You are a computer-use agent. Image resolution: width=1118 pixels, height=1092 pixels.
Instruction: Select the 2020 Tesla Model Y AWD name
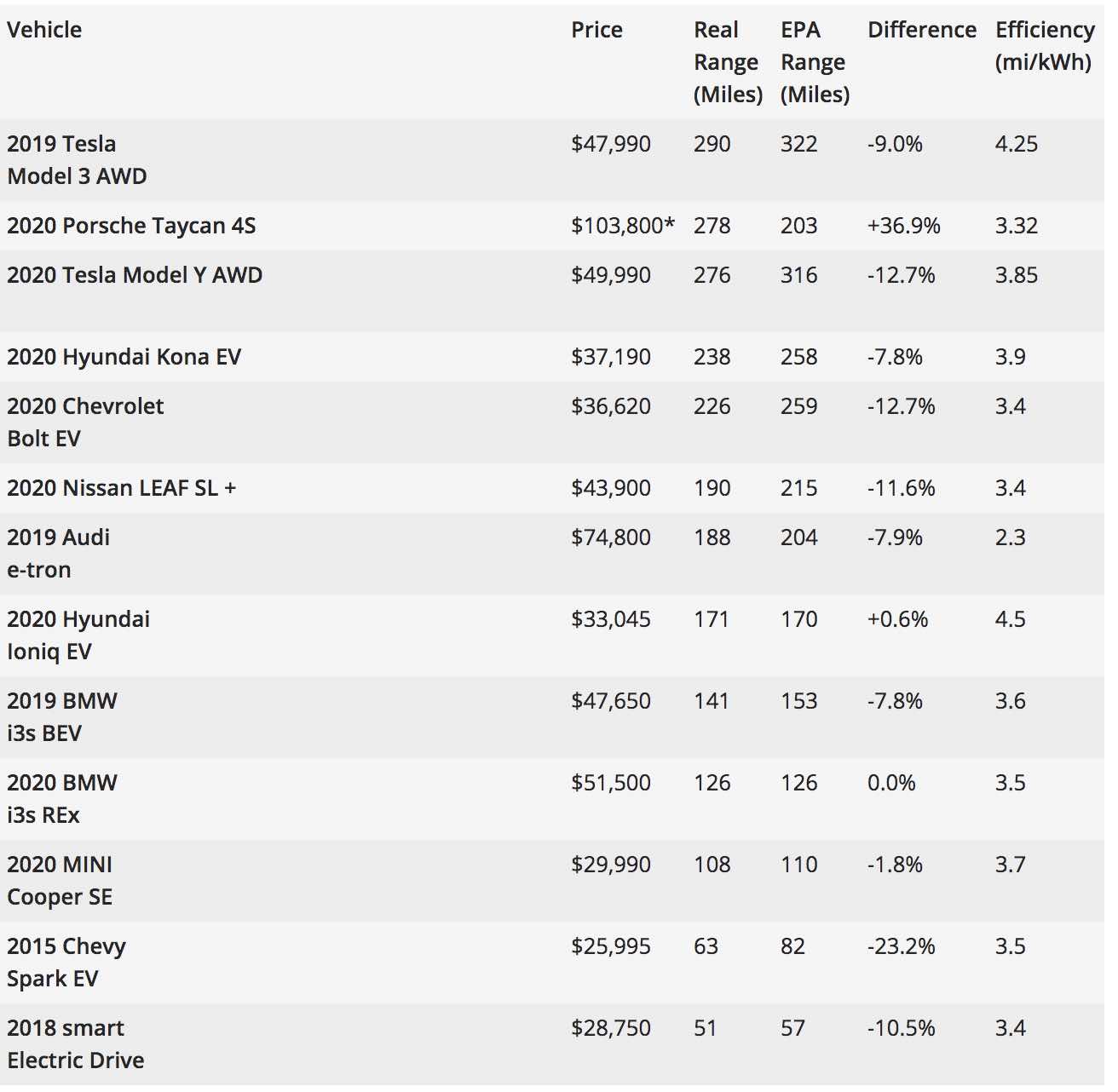tap(135, 275)
